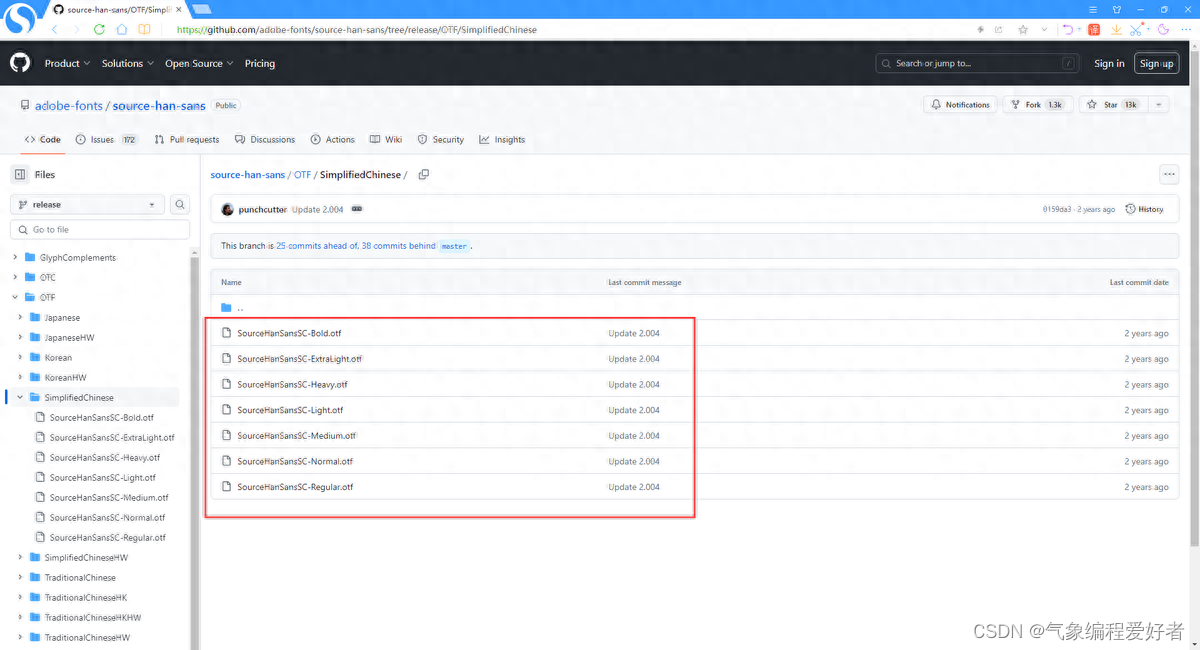Image resolution: width=1200 pixels, height=650 pixels.
Task: Click the purple undo-close-tab icon
Action: tap(1069, 30)
